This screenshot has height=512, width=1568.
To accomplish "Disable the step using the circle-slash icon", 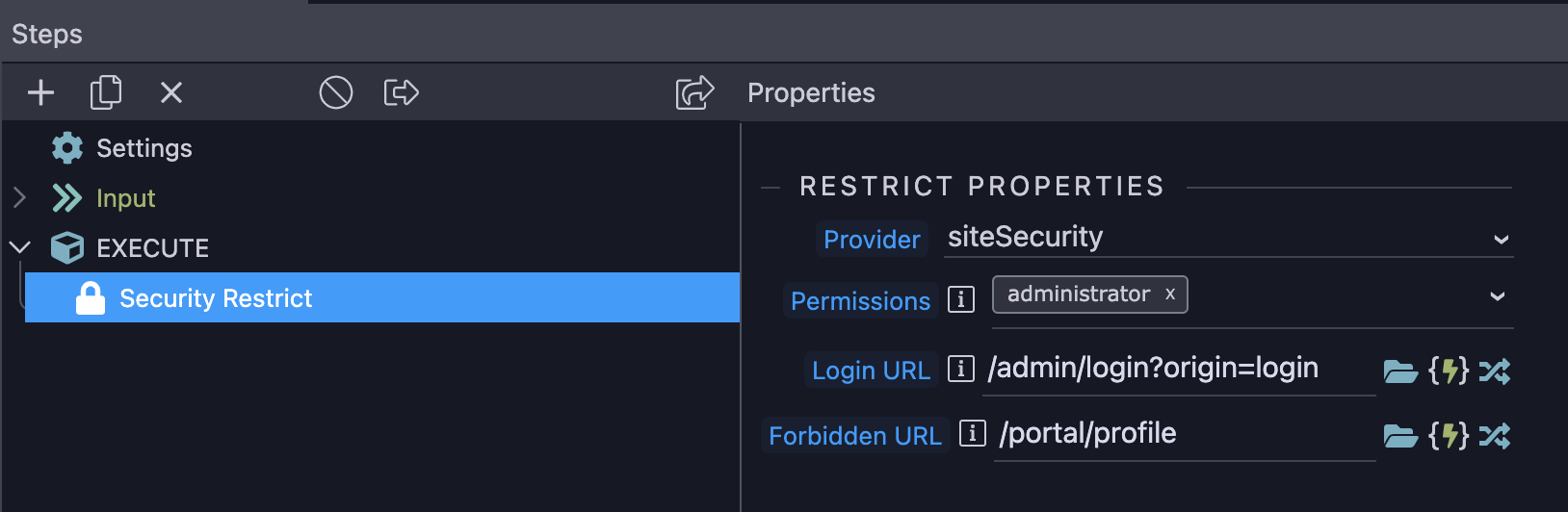I will [336, 92].
